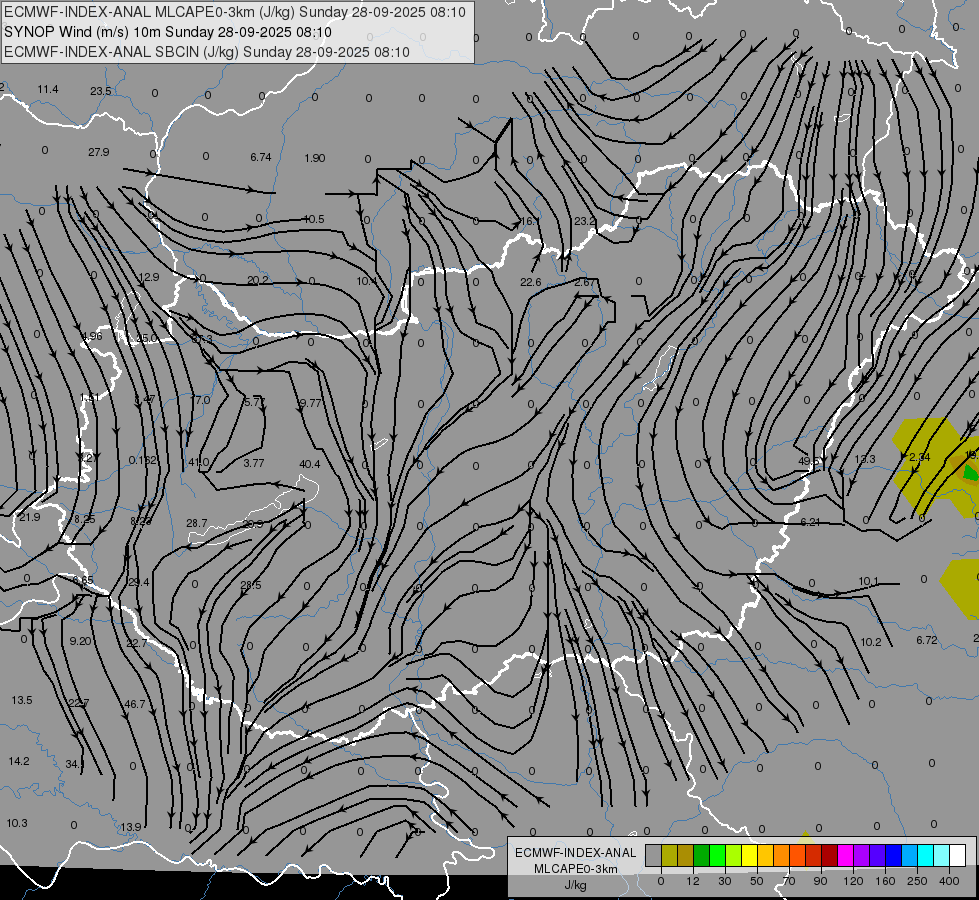
Task: Click the '400' tick label on the legend
Action: [949, 881]
